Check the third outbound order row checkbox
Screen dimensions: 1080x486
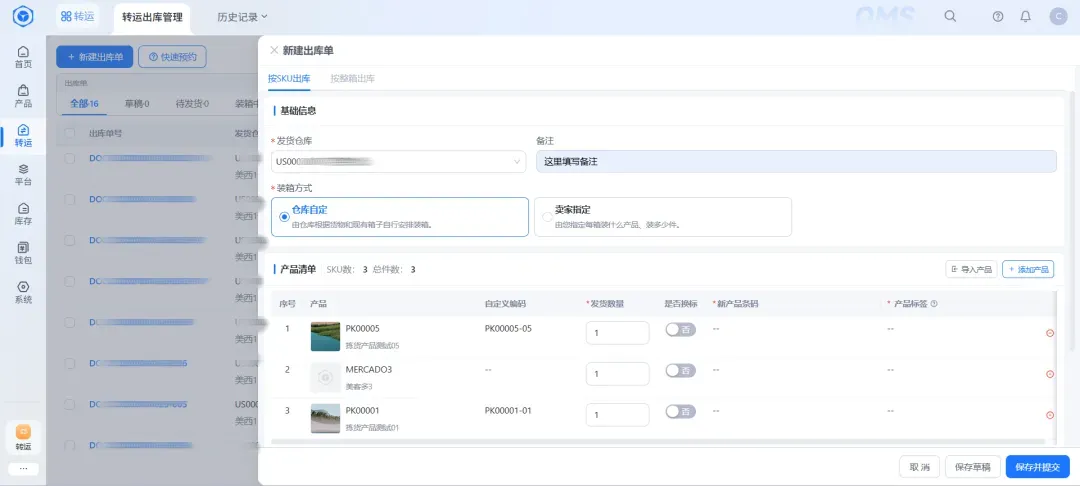coord(70,240)
